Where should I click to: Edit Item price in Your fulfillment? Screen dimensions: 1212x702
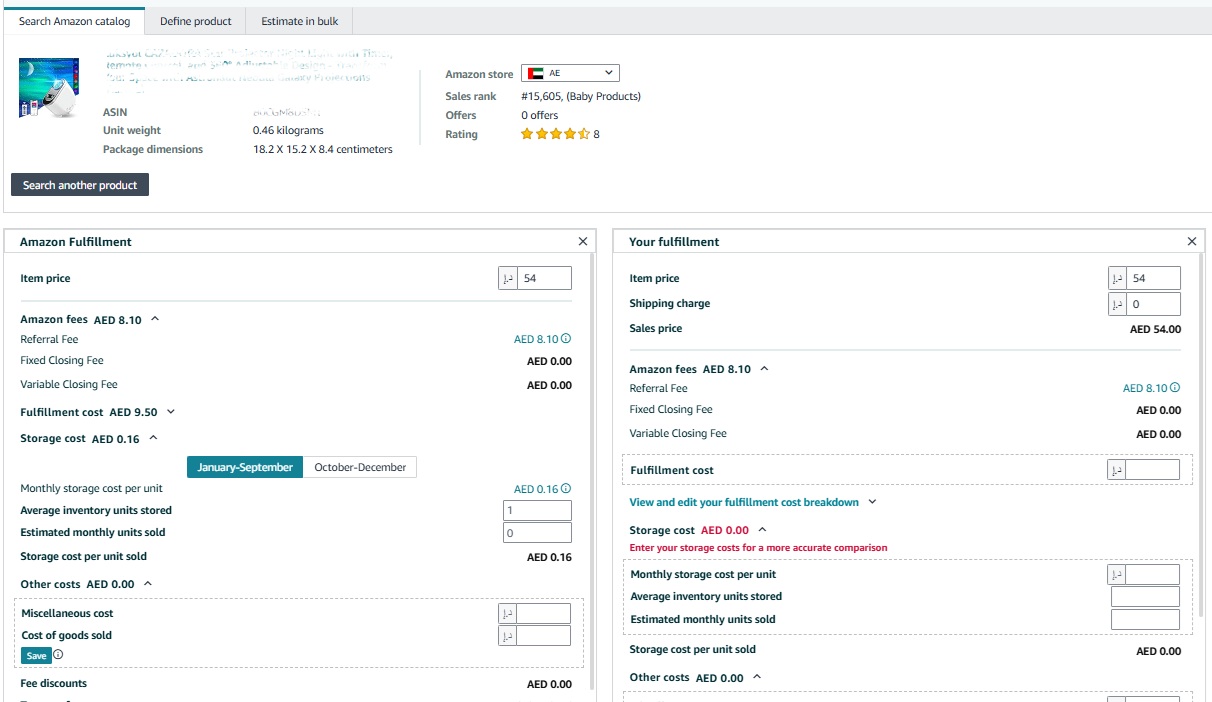(x=1153, y=278)
